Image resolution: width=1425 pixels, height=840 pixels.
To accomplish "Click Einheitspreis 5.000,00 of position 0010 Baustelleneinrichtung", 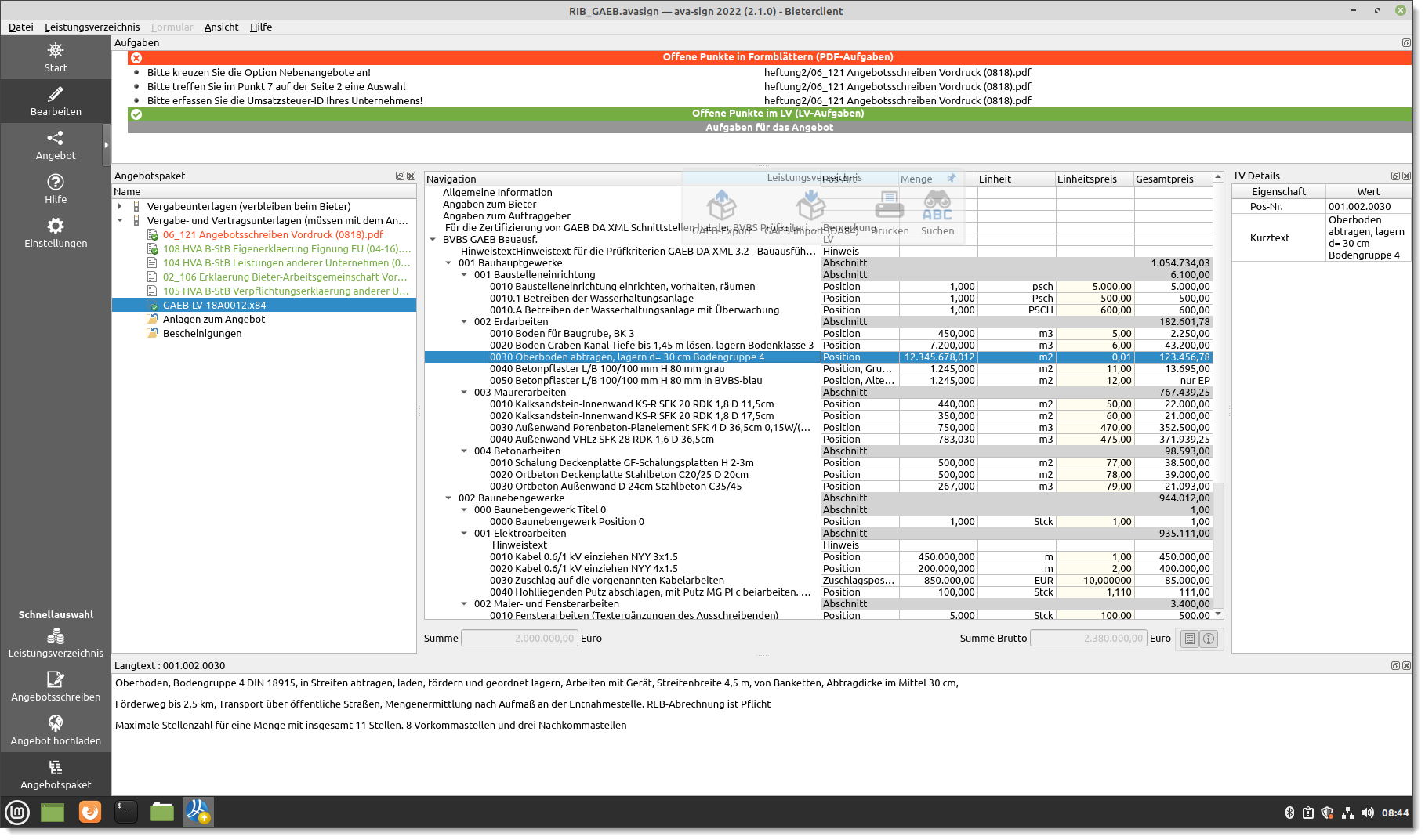I will [x=1094, y=287].
